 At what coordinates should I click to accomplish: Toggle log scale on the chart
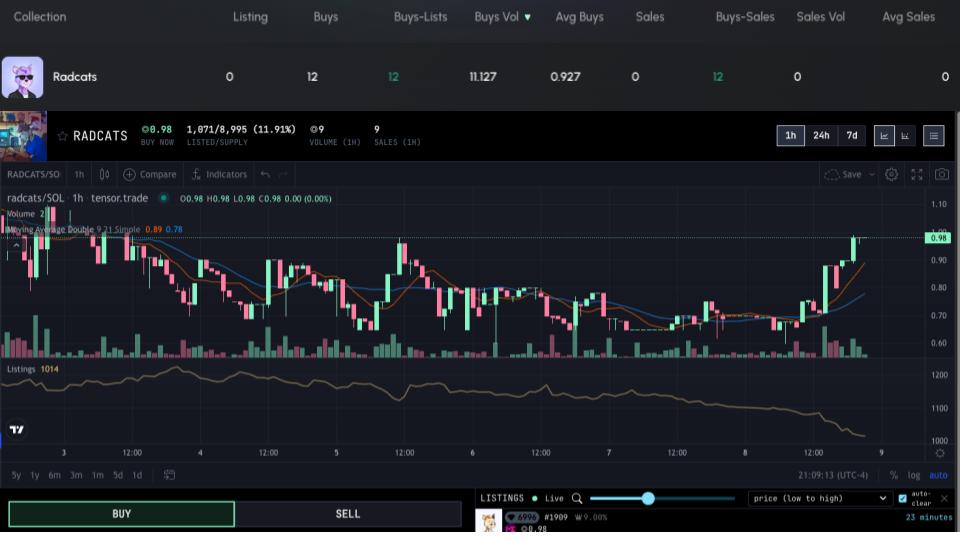tap(913, 475)
